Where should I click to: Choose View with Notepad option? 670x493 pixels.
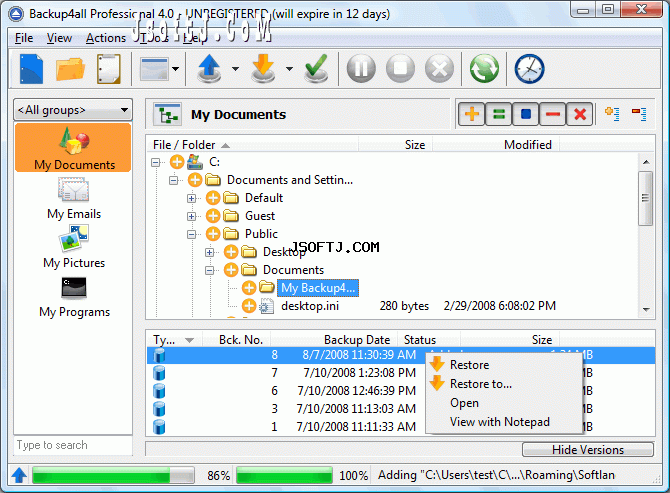pyautogui.click(x=504, y=422)
